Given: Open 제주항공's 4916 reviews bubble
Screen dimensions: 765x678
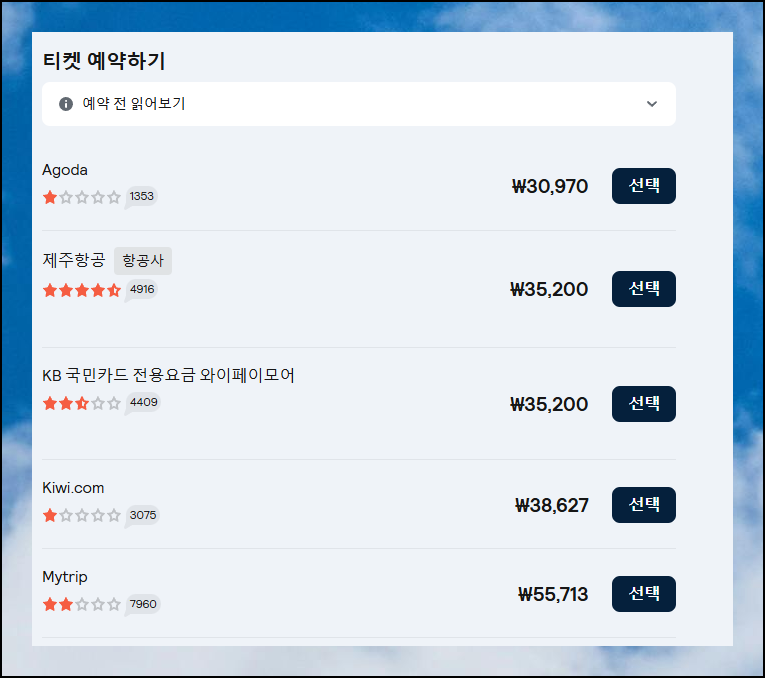Looking at the screenshot, I should click(x=141, y=290).
